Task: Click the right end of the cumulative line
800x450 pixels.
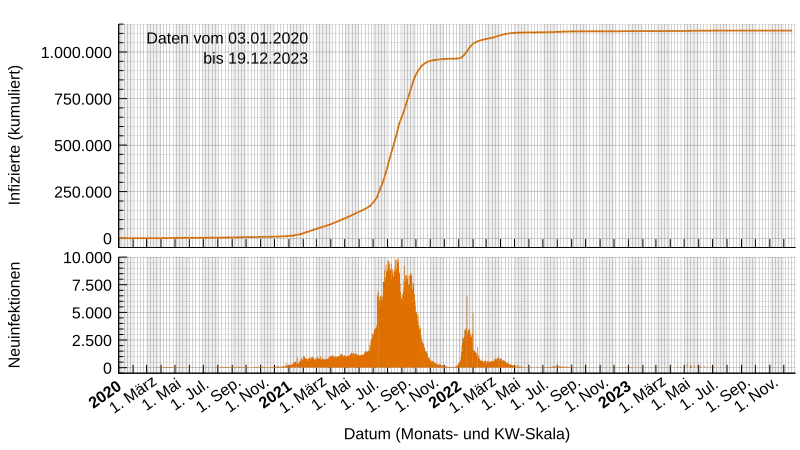Action: [790, 31]
